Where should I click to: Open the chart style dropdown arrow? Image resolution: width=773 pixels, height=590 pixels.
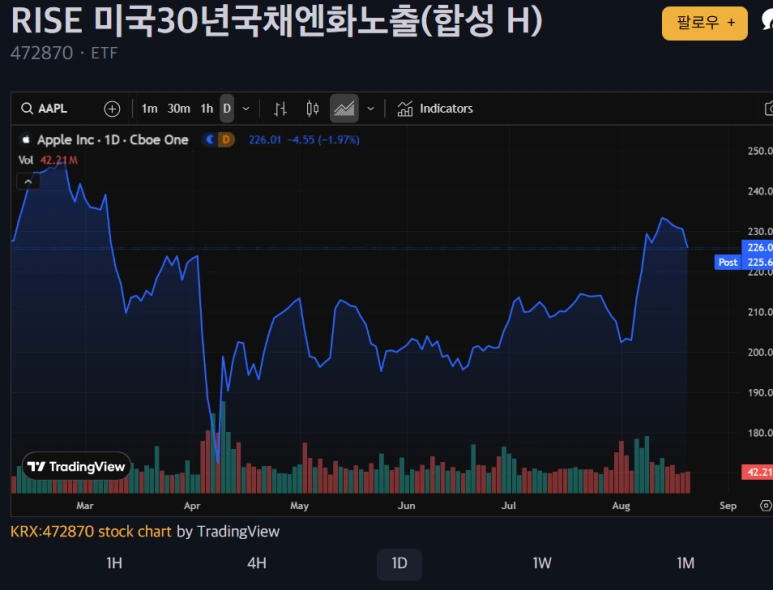(370, 108)
